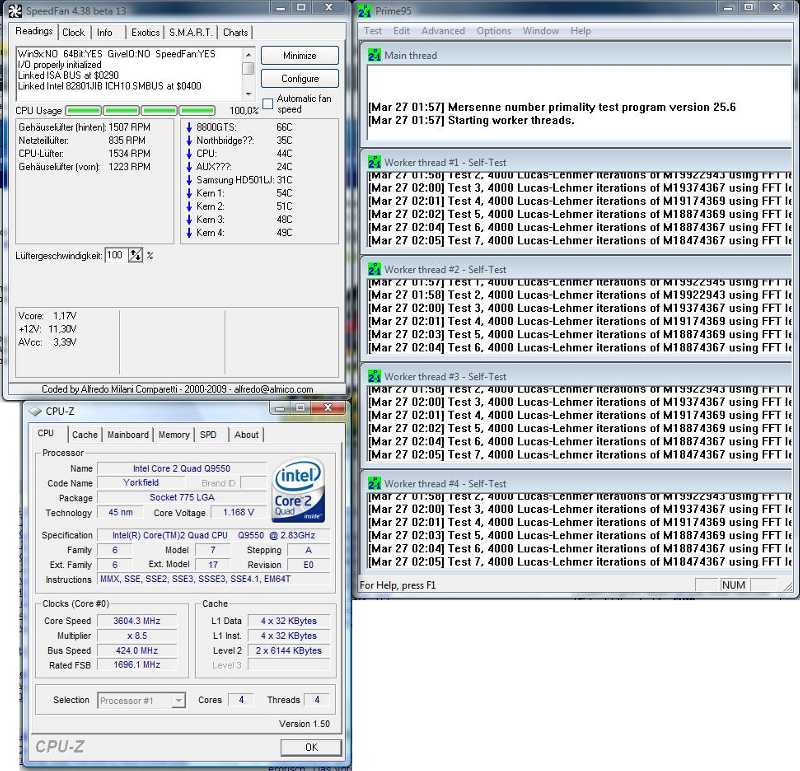Switch to SpeedFan Readings tab
The image size is (800, 771).
click(34, 31)
